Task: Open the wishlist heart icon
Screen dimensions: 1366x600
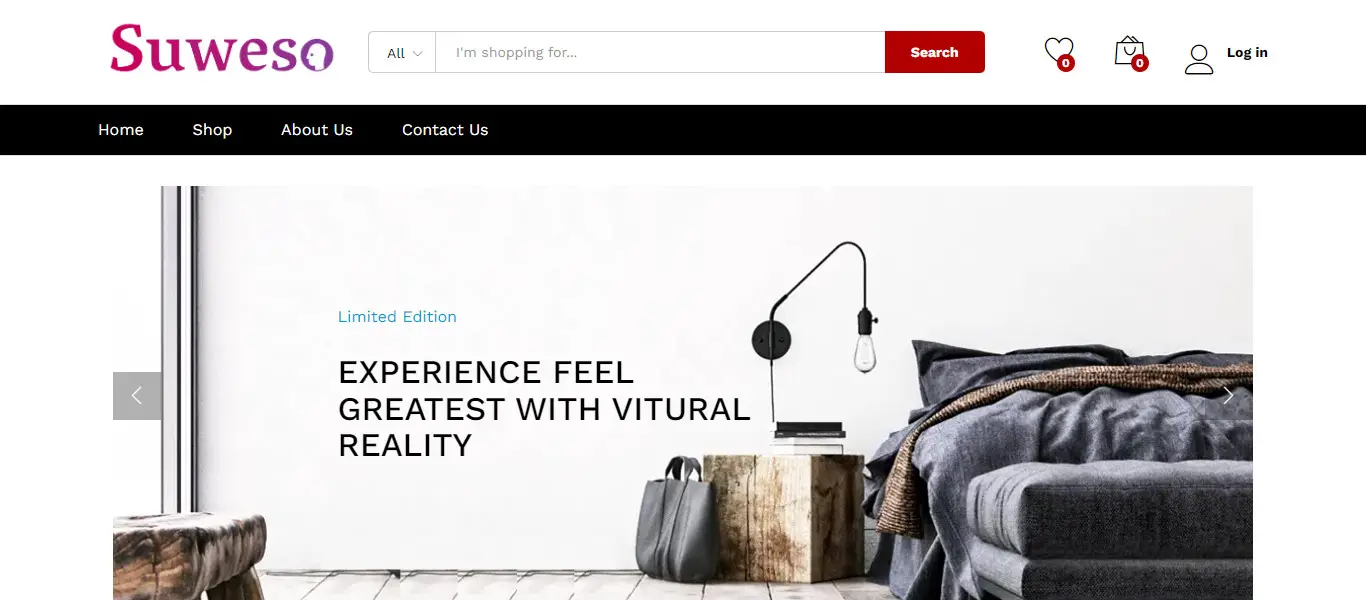Action: point(1057,49)
